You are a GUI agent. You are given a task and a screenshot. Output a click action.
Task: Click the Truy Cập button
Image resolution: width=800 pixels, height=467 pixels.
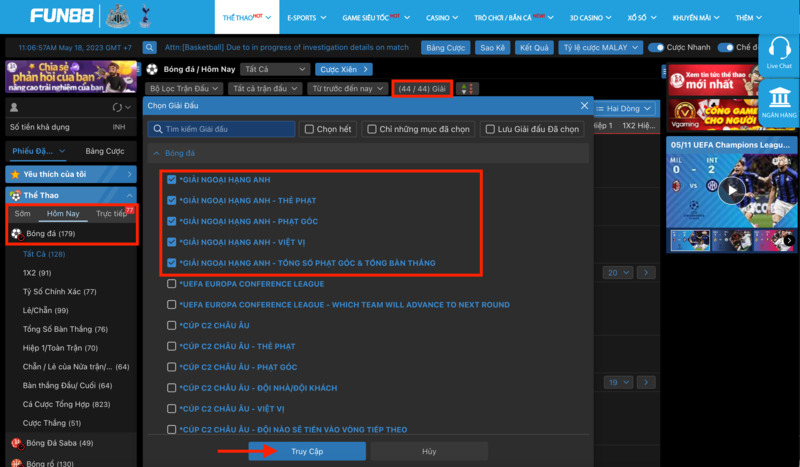point(307,452)
